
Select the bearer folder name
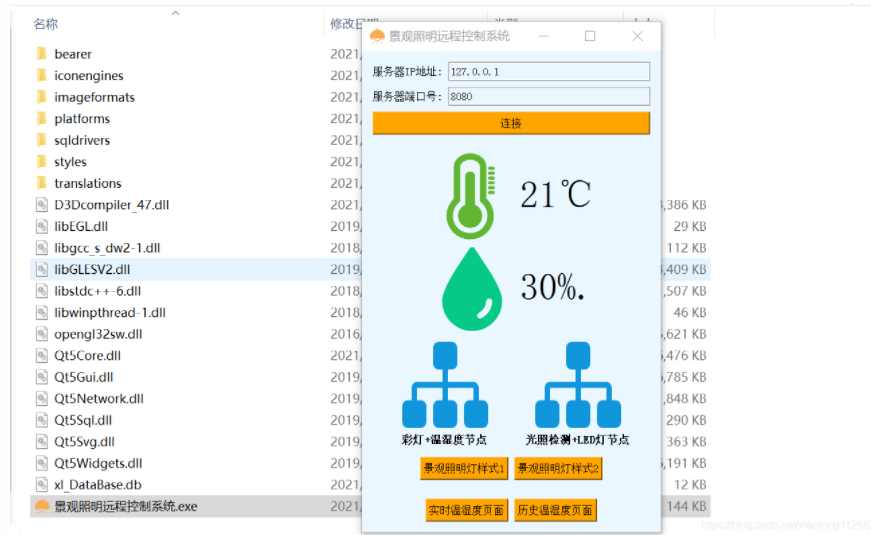point(73,54)
